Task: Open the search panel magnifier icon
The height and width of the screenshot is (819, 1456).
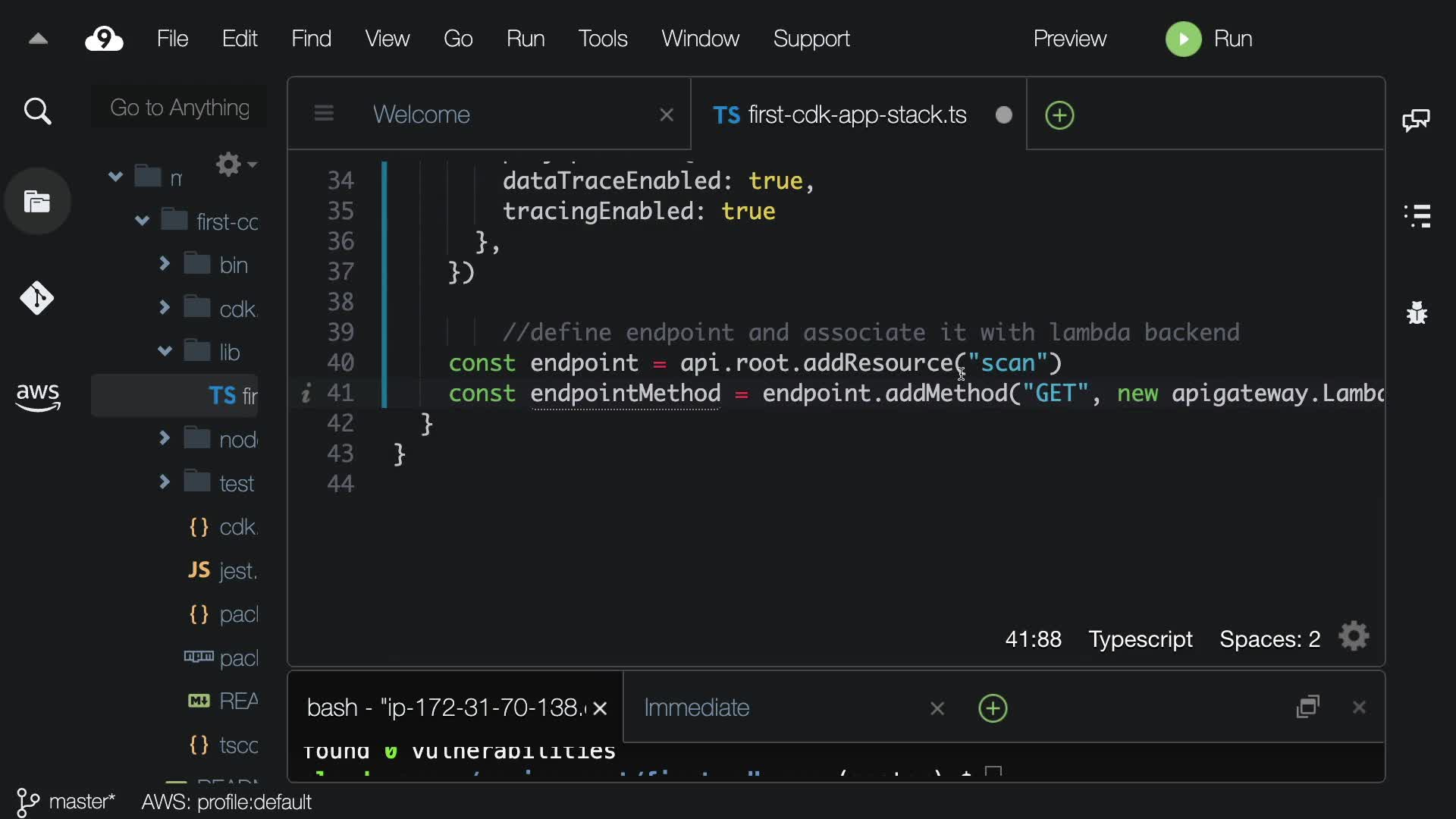Action: tap(37, 111)
